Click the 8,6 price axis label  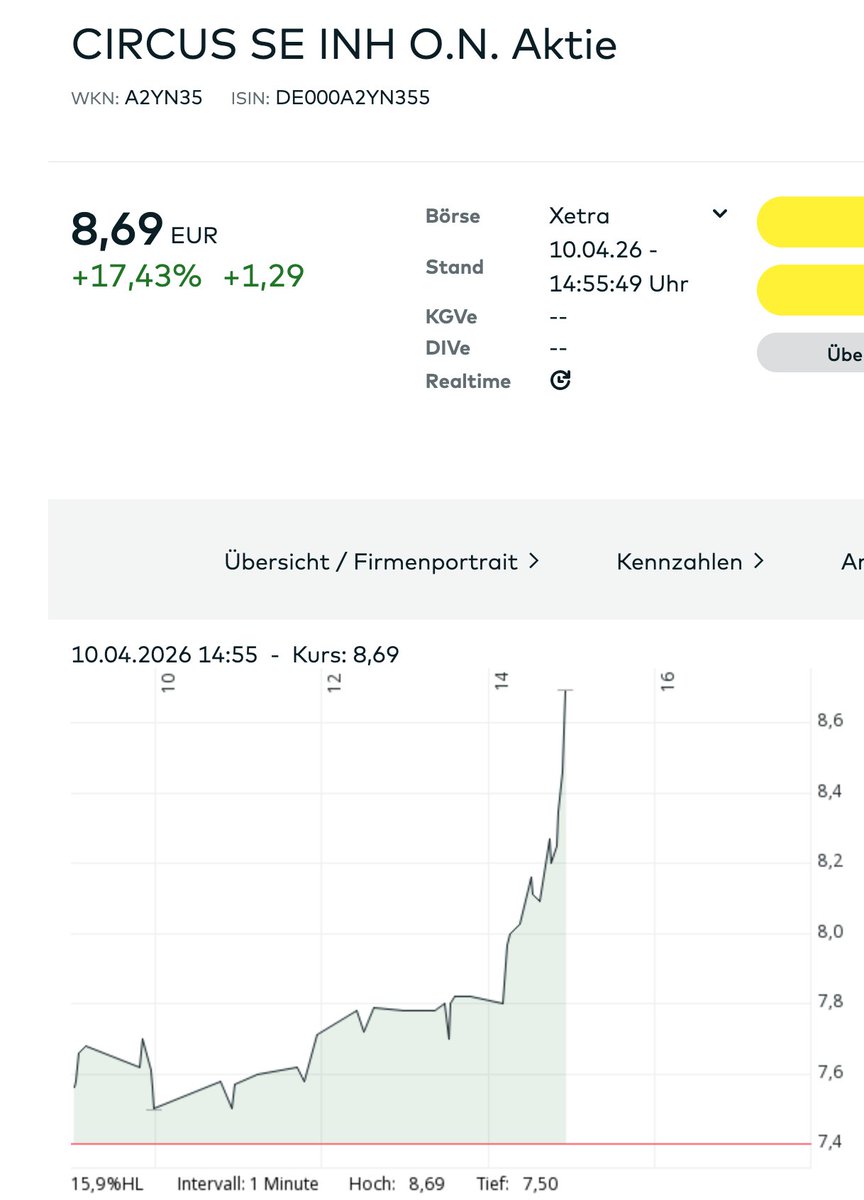(830, 721)
